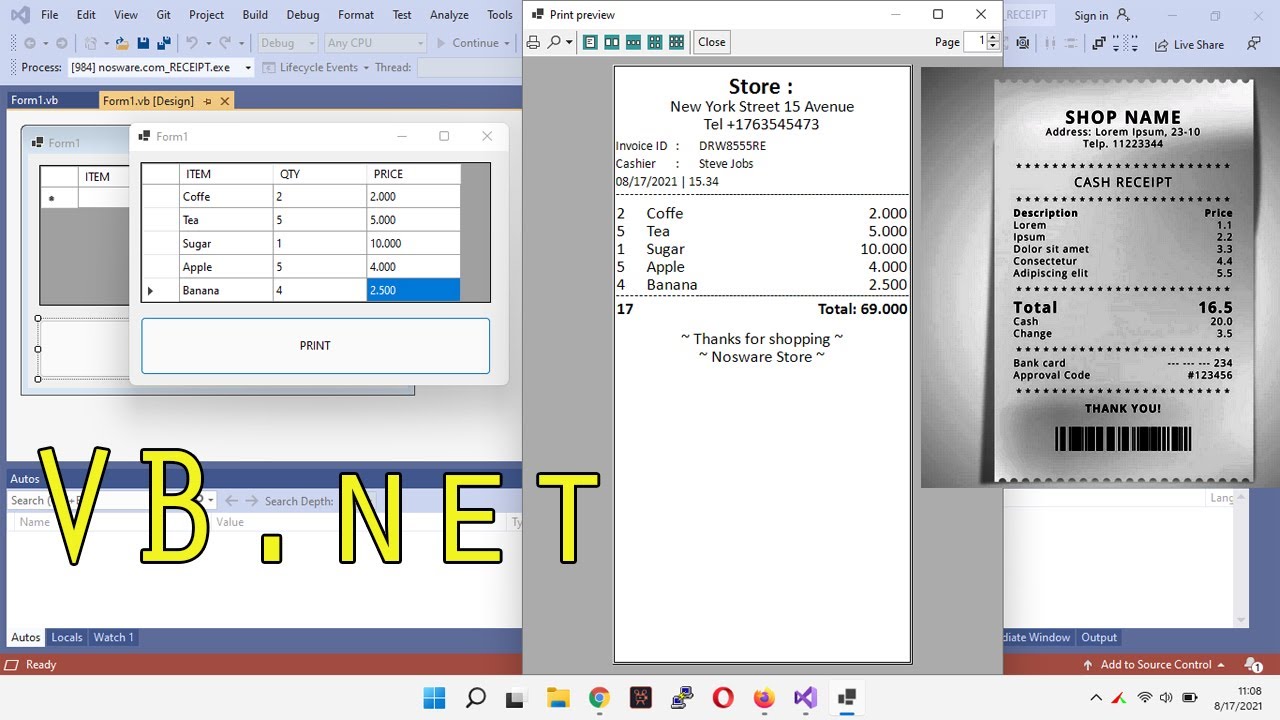Click the notifications icon in status bar
The width and height of the screenshot is (1280, 720).
click(1251, 664)
